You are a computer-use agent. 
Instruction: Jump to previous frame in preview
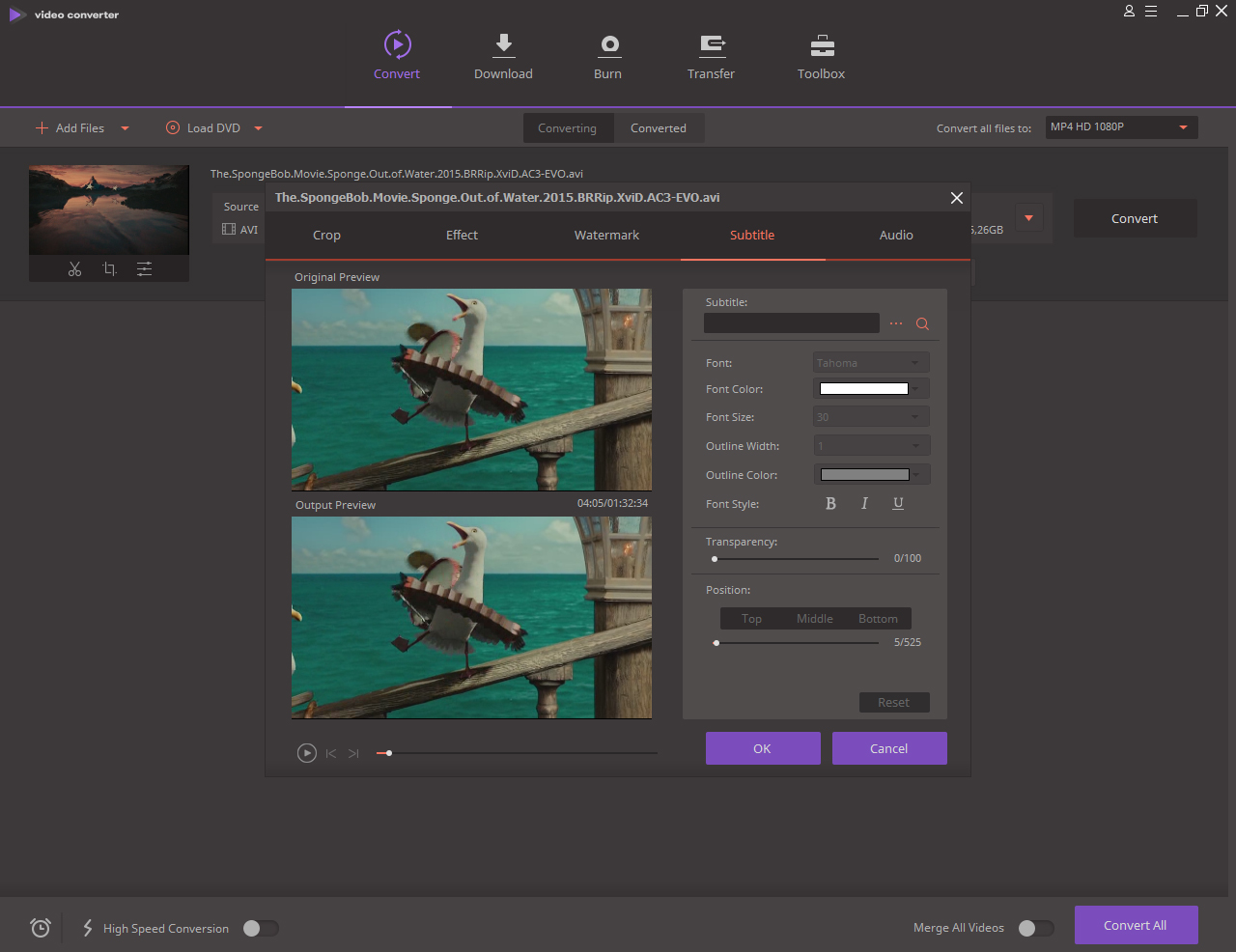[331, 753]
